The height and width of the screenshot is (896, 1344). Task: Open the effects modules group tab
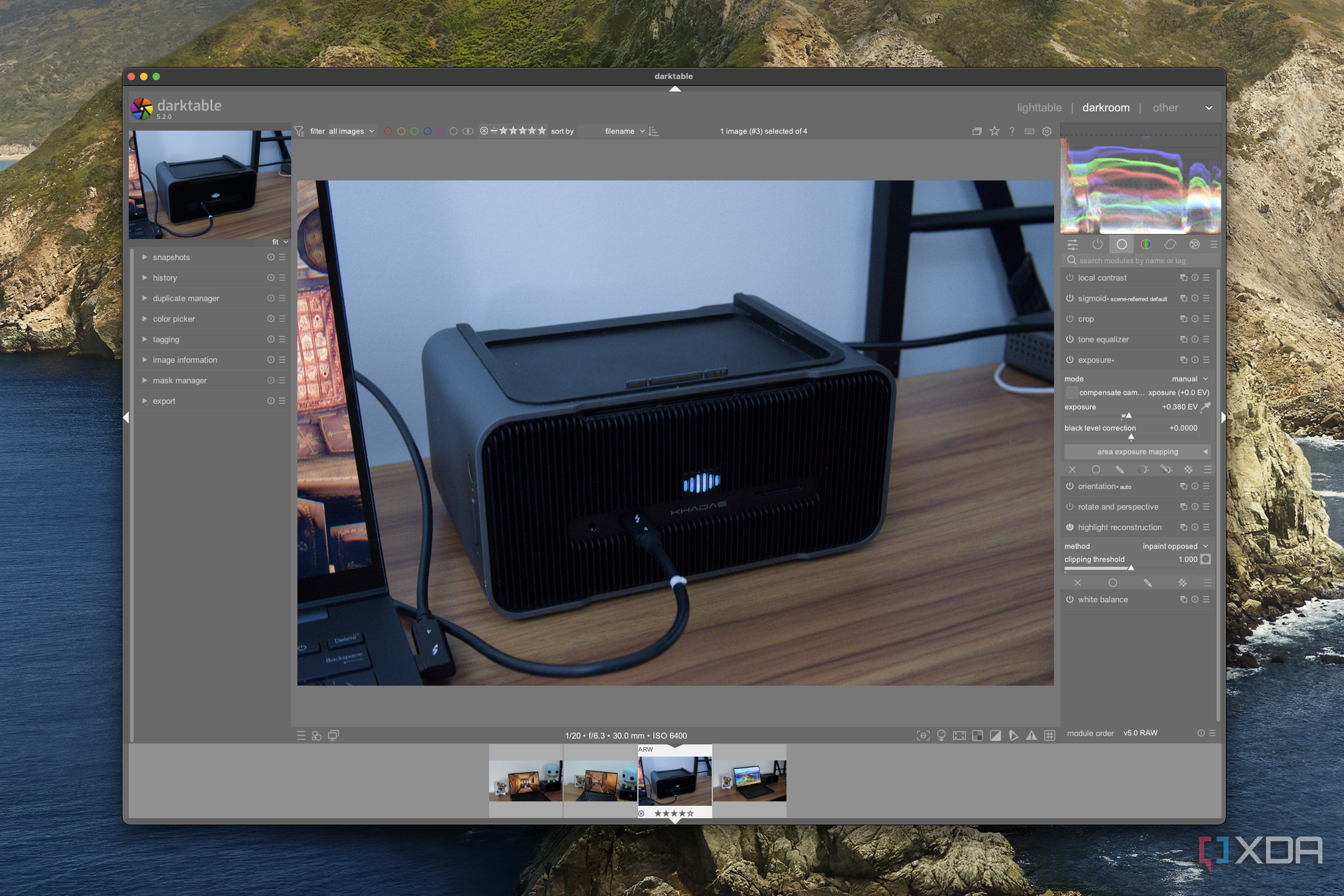(x=1194, y=245)
